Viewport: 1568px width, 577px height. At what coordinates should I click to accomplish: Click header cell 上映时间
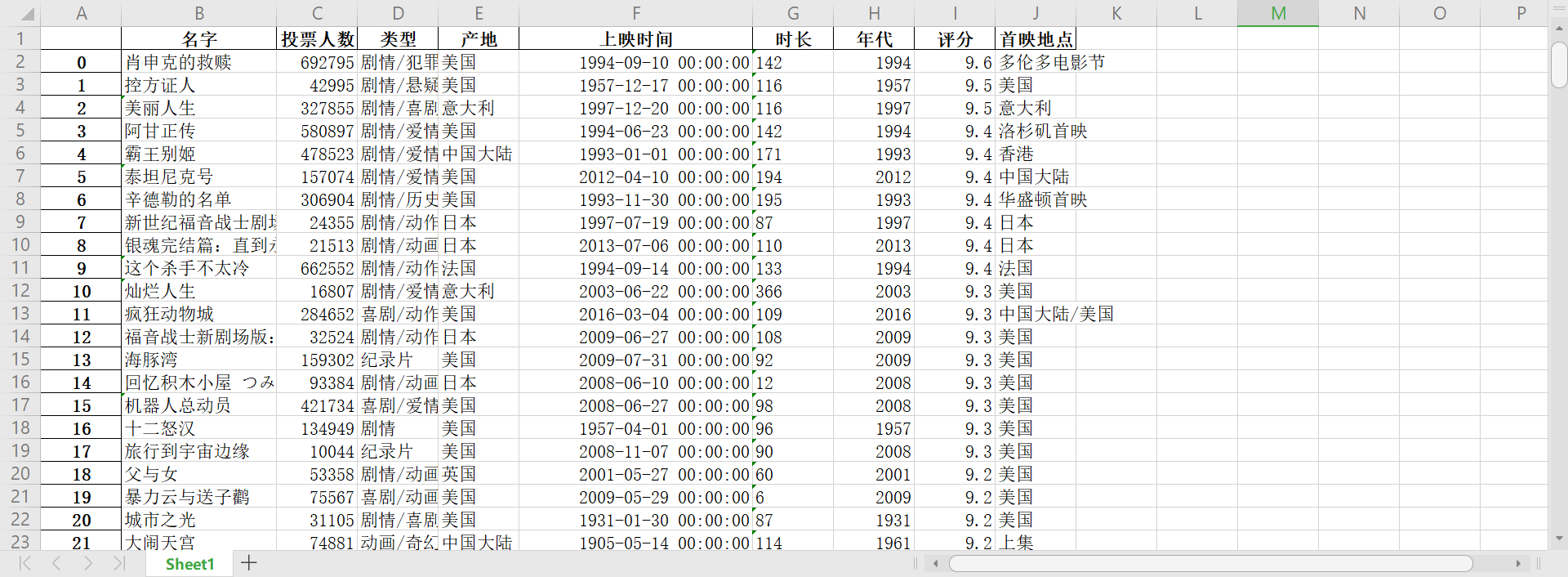click(x=636, y=38)
